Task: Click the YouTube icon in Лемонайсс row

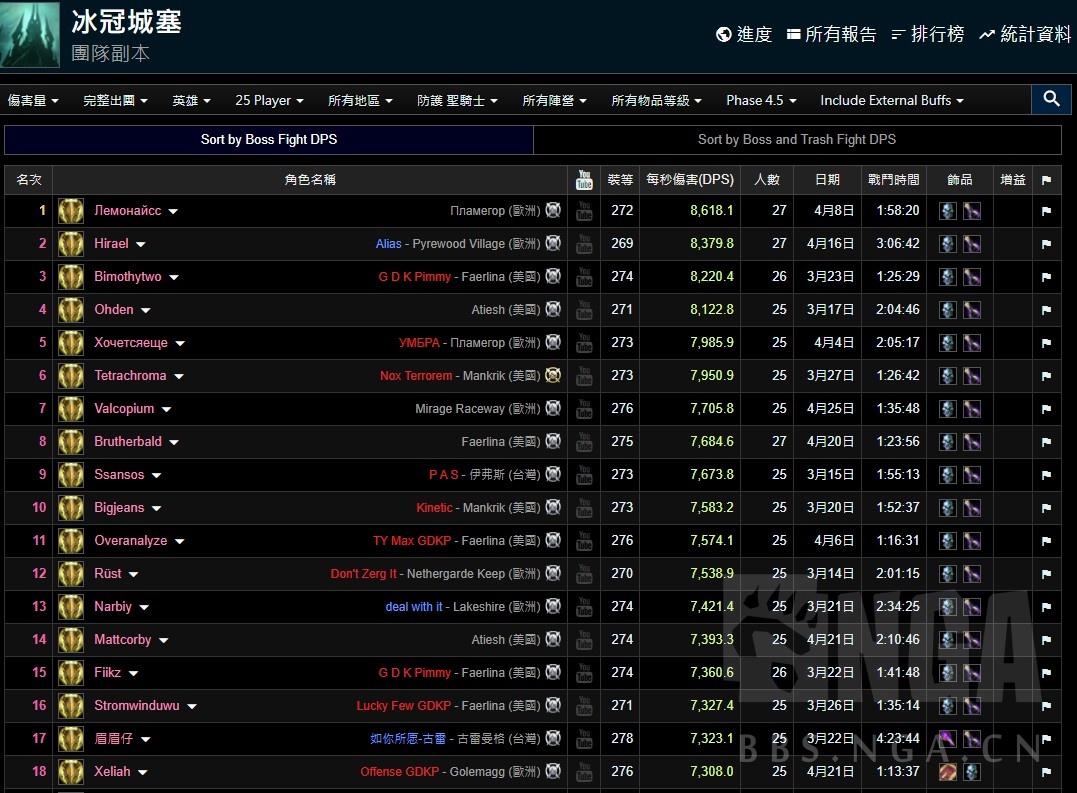Action: 585,211
